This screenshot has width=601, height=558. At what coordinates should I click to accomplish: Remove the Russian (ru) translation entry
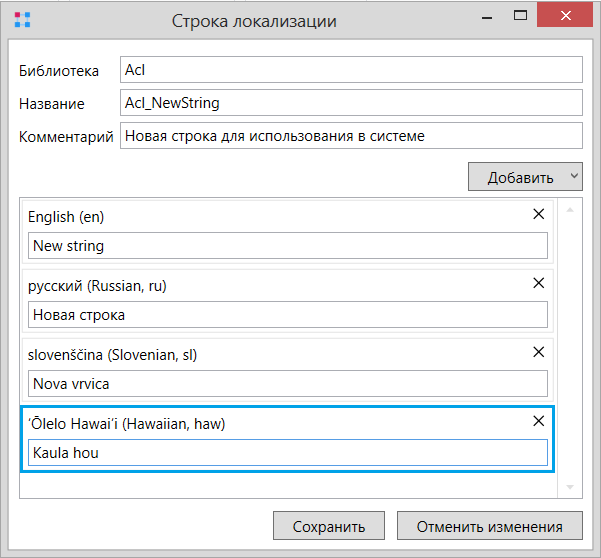(x=539, y=283)
